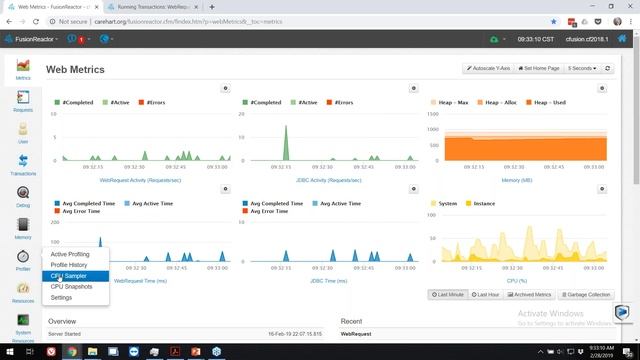Toggle Heap - Used series in Memory legend

(546, 102)
